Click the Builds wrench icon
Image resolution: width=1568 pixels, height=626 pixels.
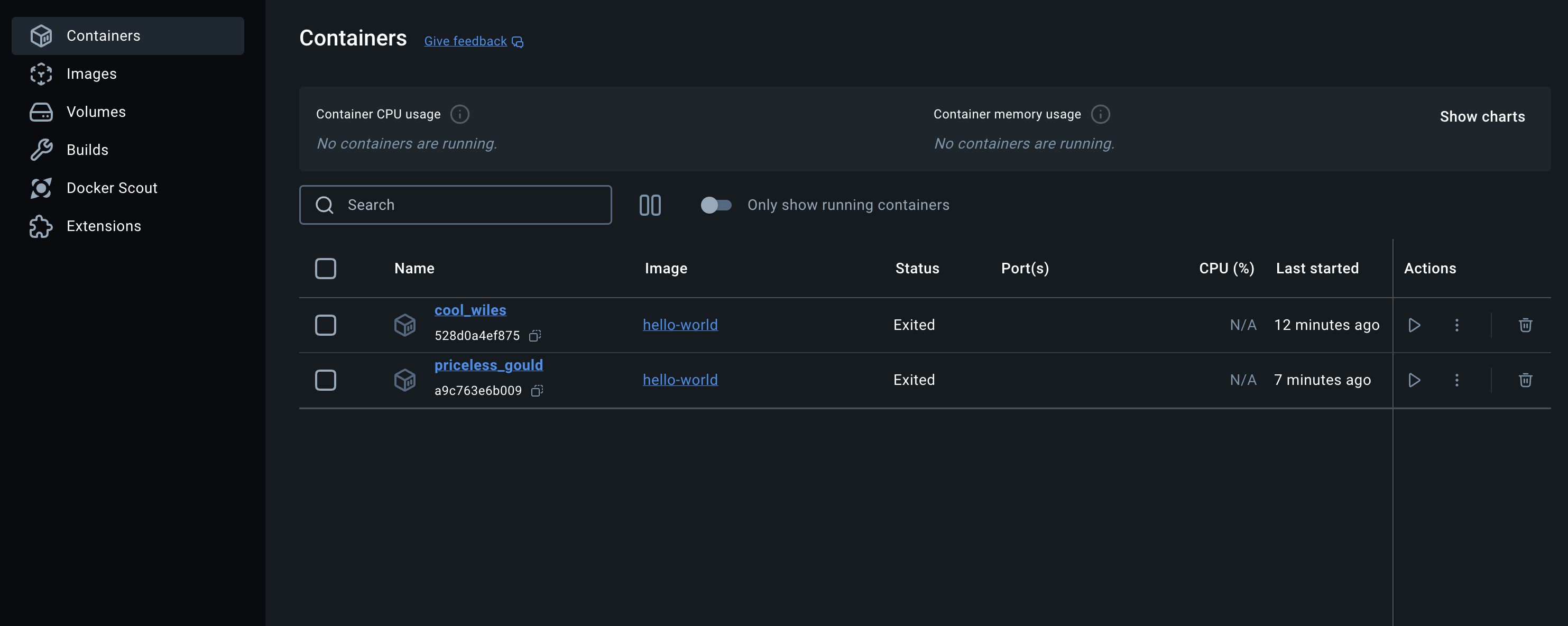pos(41,150)
